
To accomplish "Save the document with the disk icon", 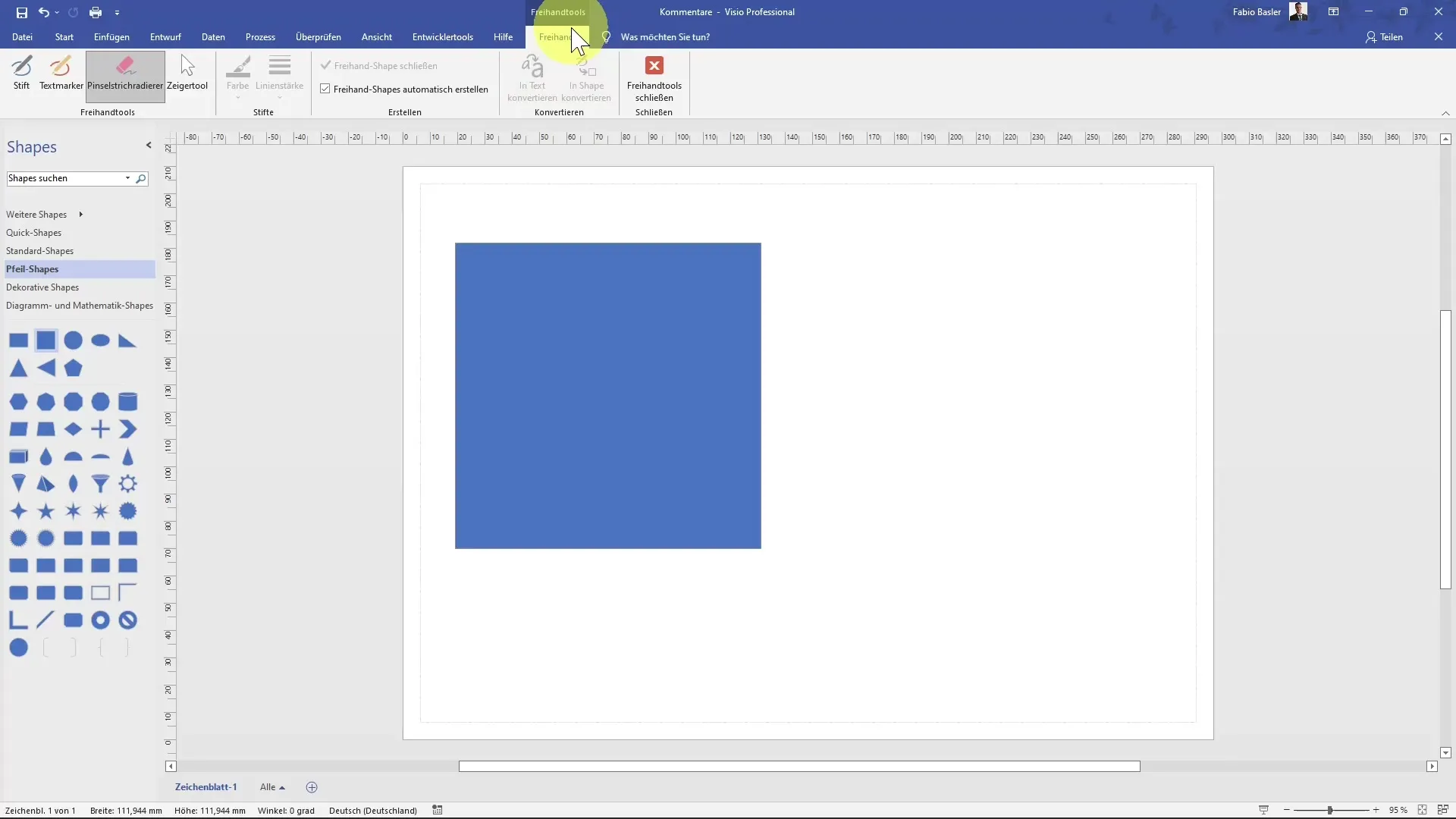I will point(21,12).
